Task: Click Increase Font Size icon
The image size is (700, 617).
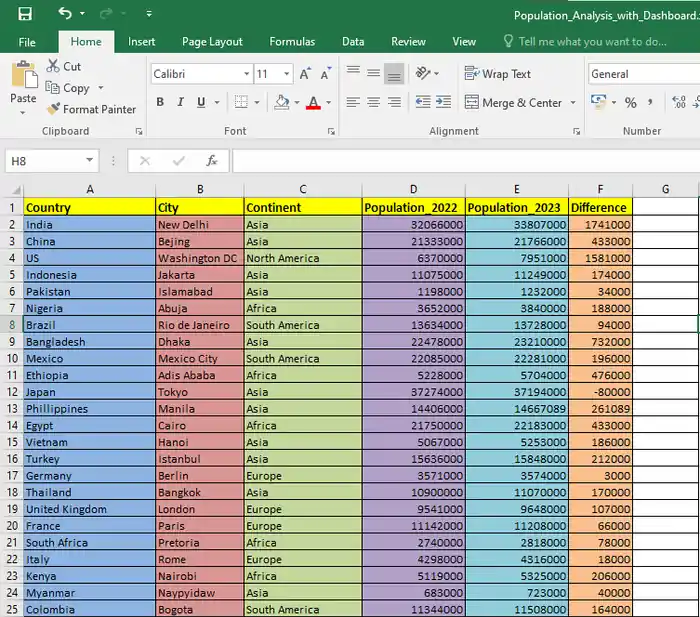Action: click(x=305, y=74)
